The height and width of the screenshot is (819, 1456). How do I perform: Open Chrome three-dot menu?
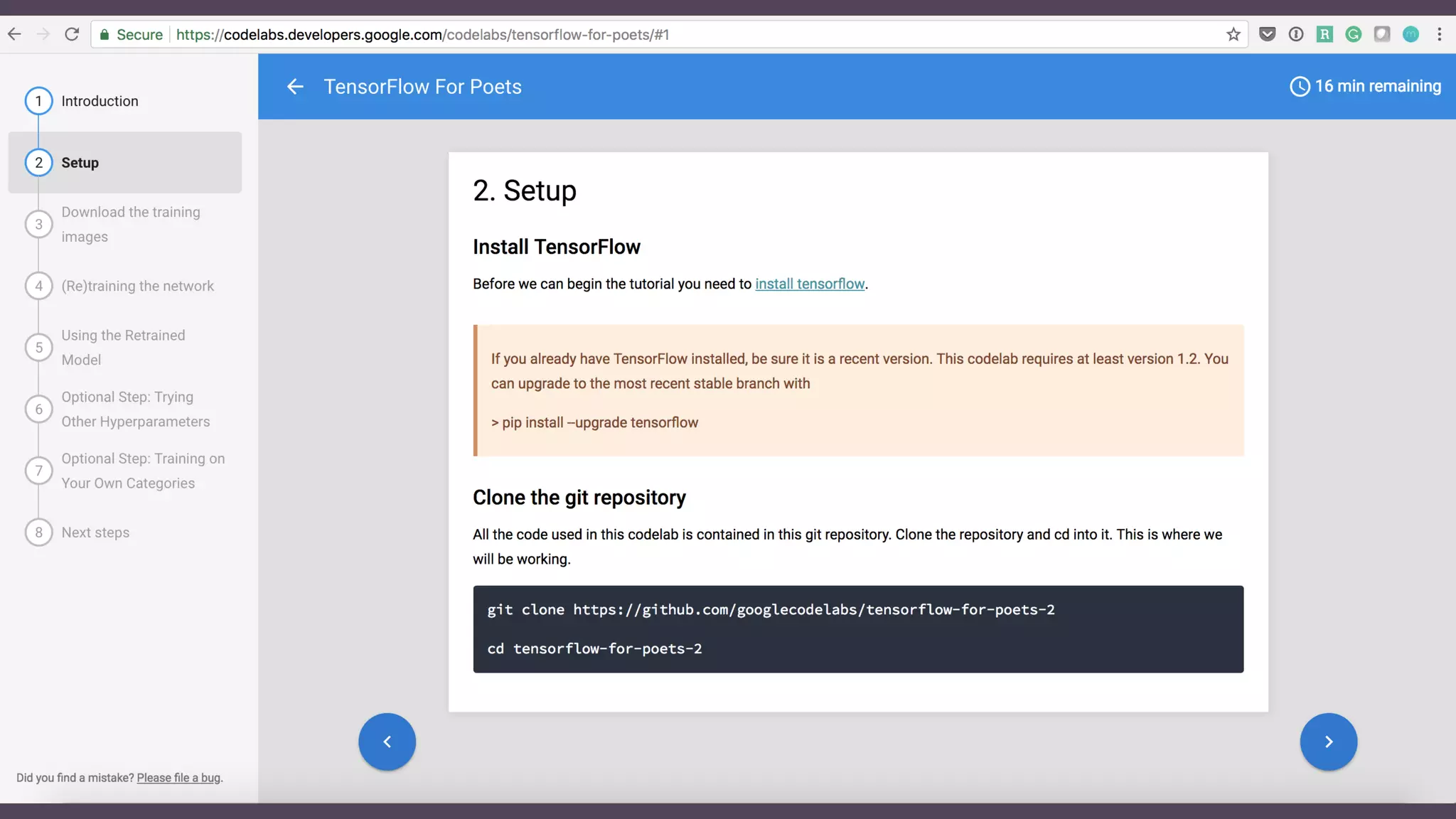click(1440, 34)
